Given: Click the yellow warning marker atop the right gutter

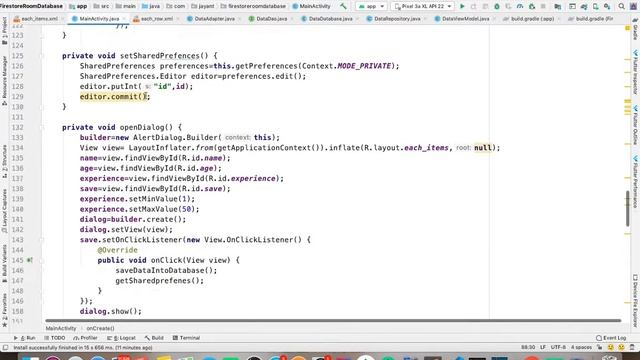Looking at the screenshot, I should pos(628,28).
